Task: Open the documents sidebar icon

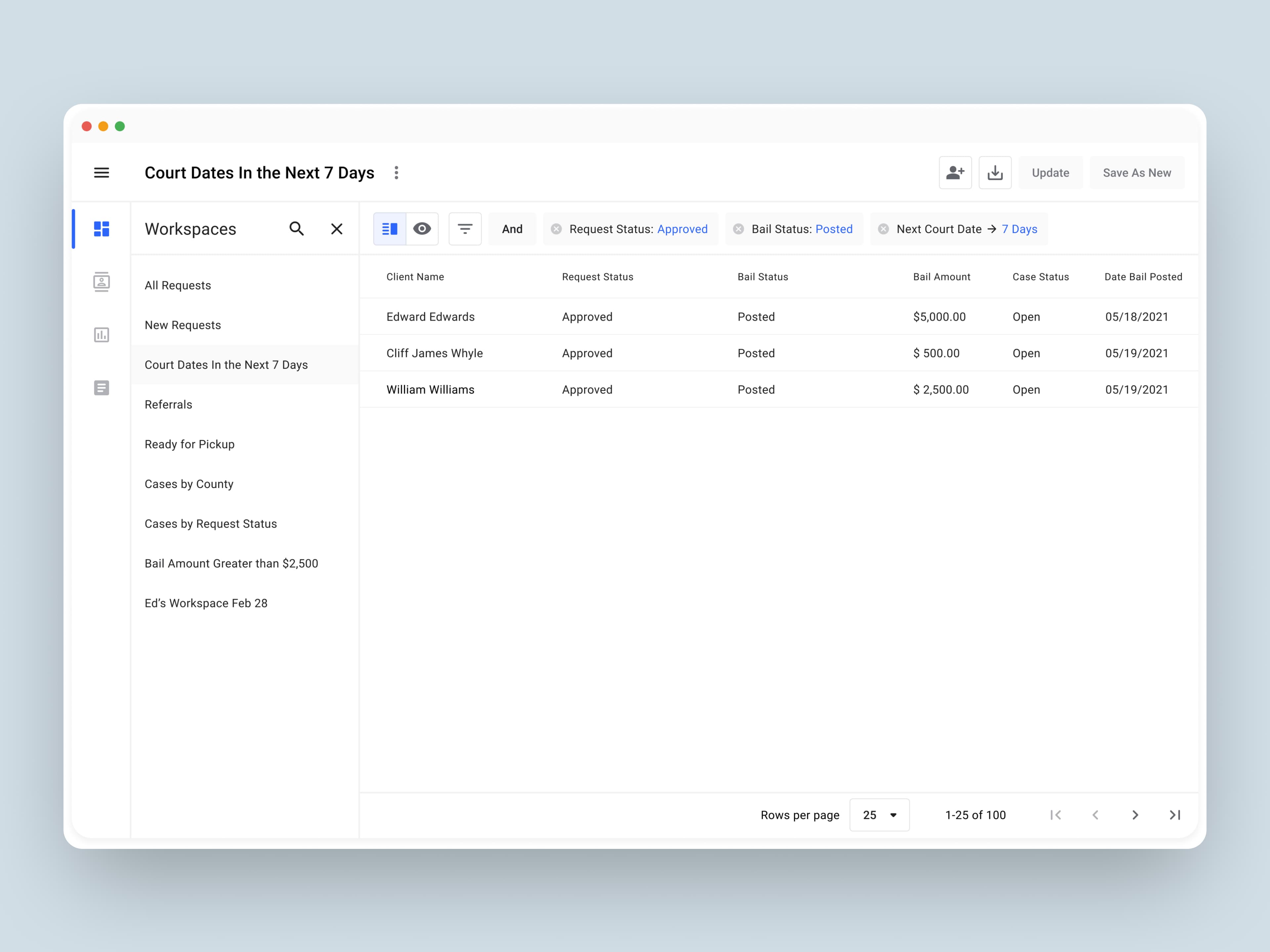Action: point(102,388)
